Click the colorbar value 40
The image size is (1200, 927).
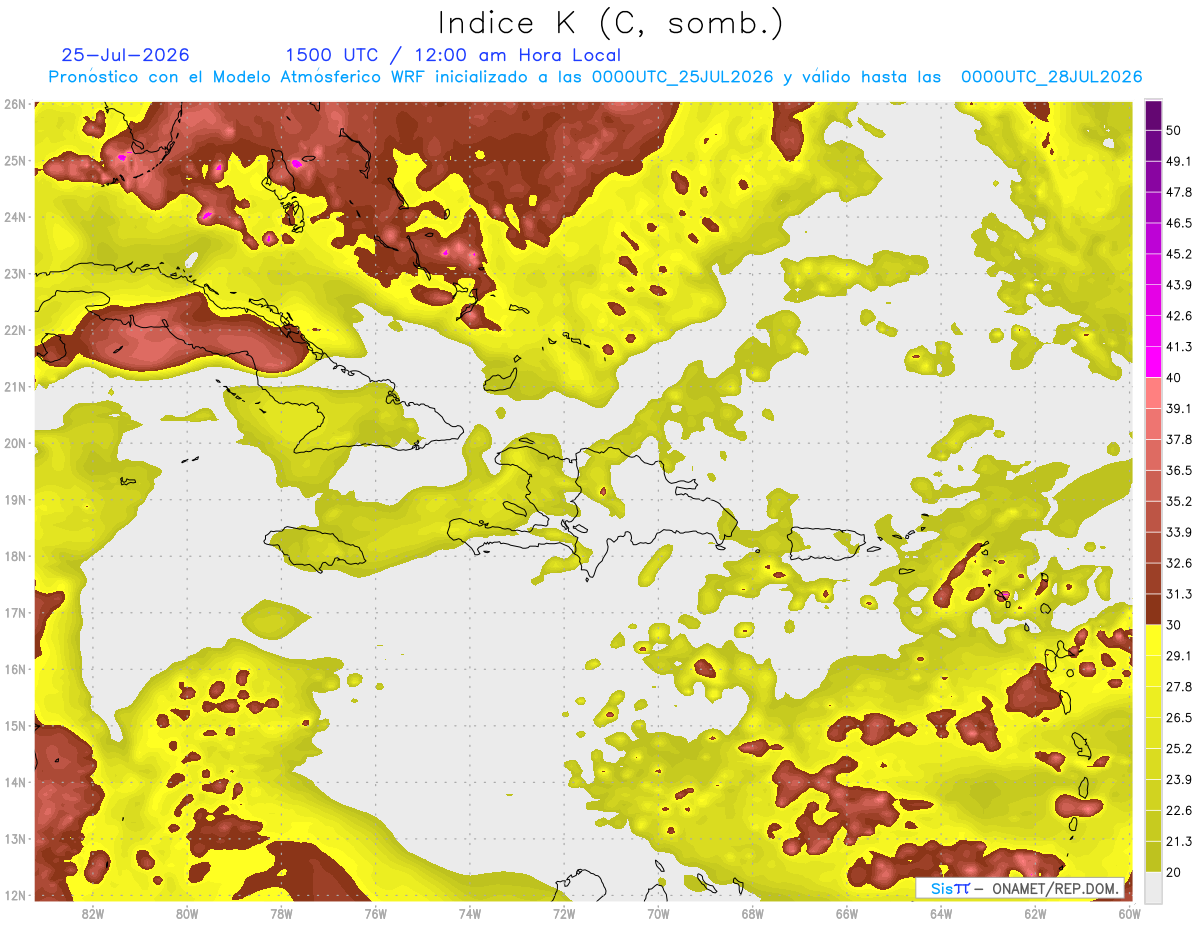click(x=1174, y=378)
